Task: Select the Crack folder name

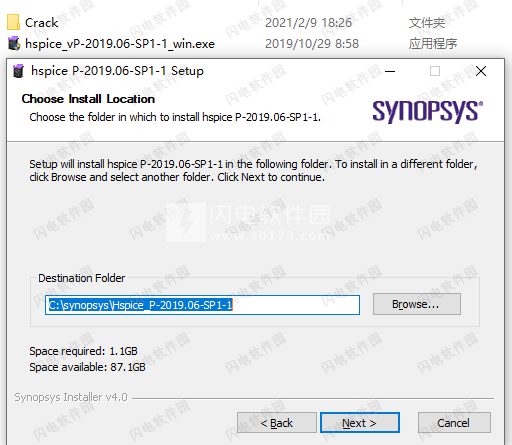Action: pos(42,23)
